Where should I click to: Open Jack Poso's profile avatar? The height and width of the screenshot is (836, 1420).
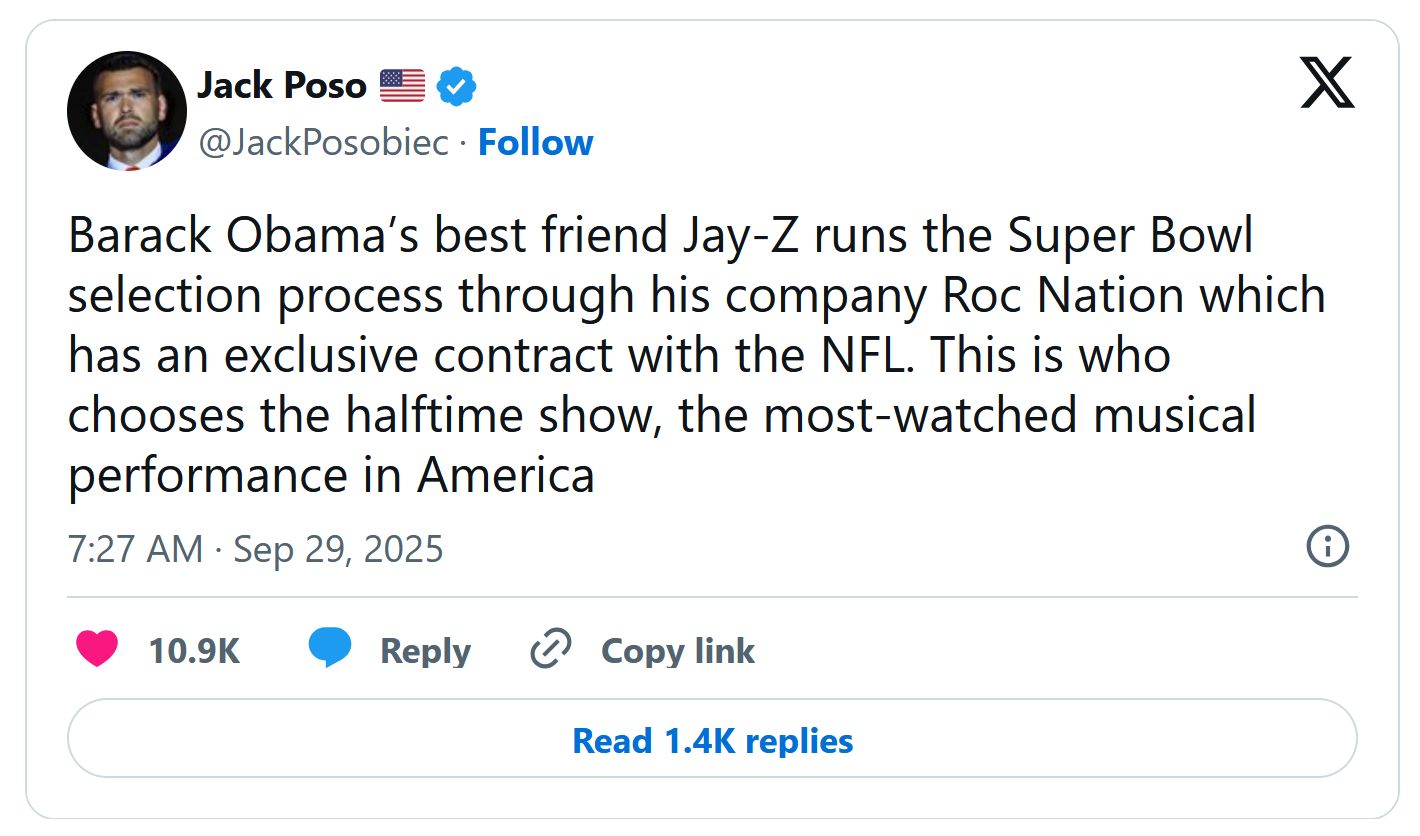[127, 111]
